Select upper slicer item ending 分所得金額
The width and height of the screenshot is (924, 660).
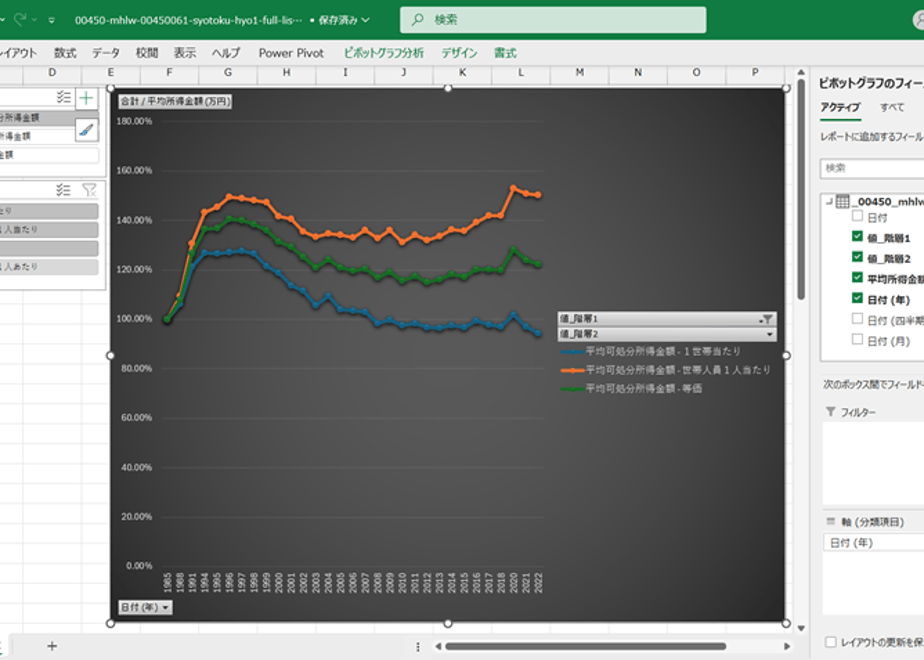point(49,118)
